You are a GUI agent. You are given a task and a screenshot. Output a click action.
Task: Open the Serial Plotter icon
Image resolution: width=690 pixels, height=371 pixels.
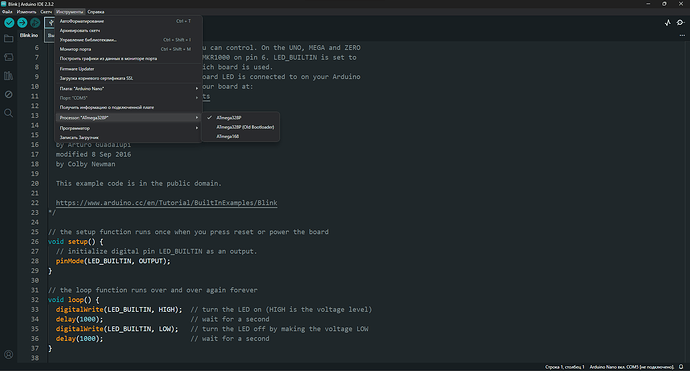click(x=668, y=22)
